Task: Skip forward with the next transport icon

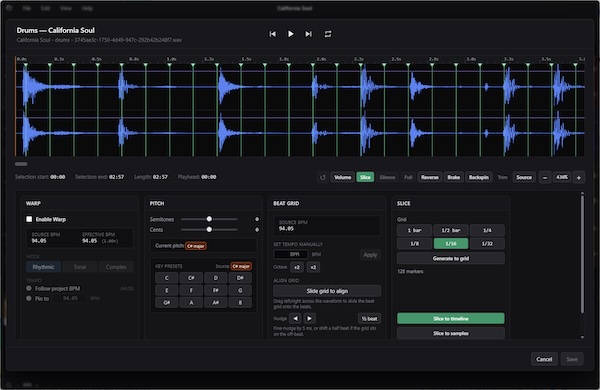Action: pyautogui.click(x=308, y=34)
